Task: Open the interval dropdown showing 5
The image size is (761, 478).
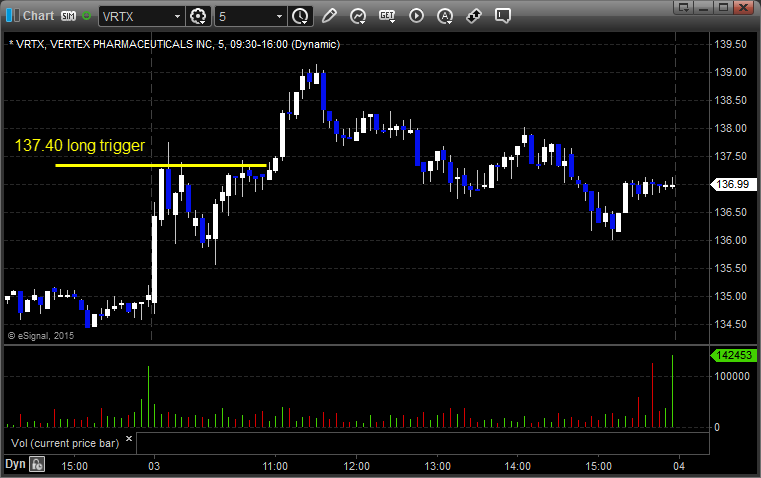Action: point(279,16)
